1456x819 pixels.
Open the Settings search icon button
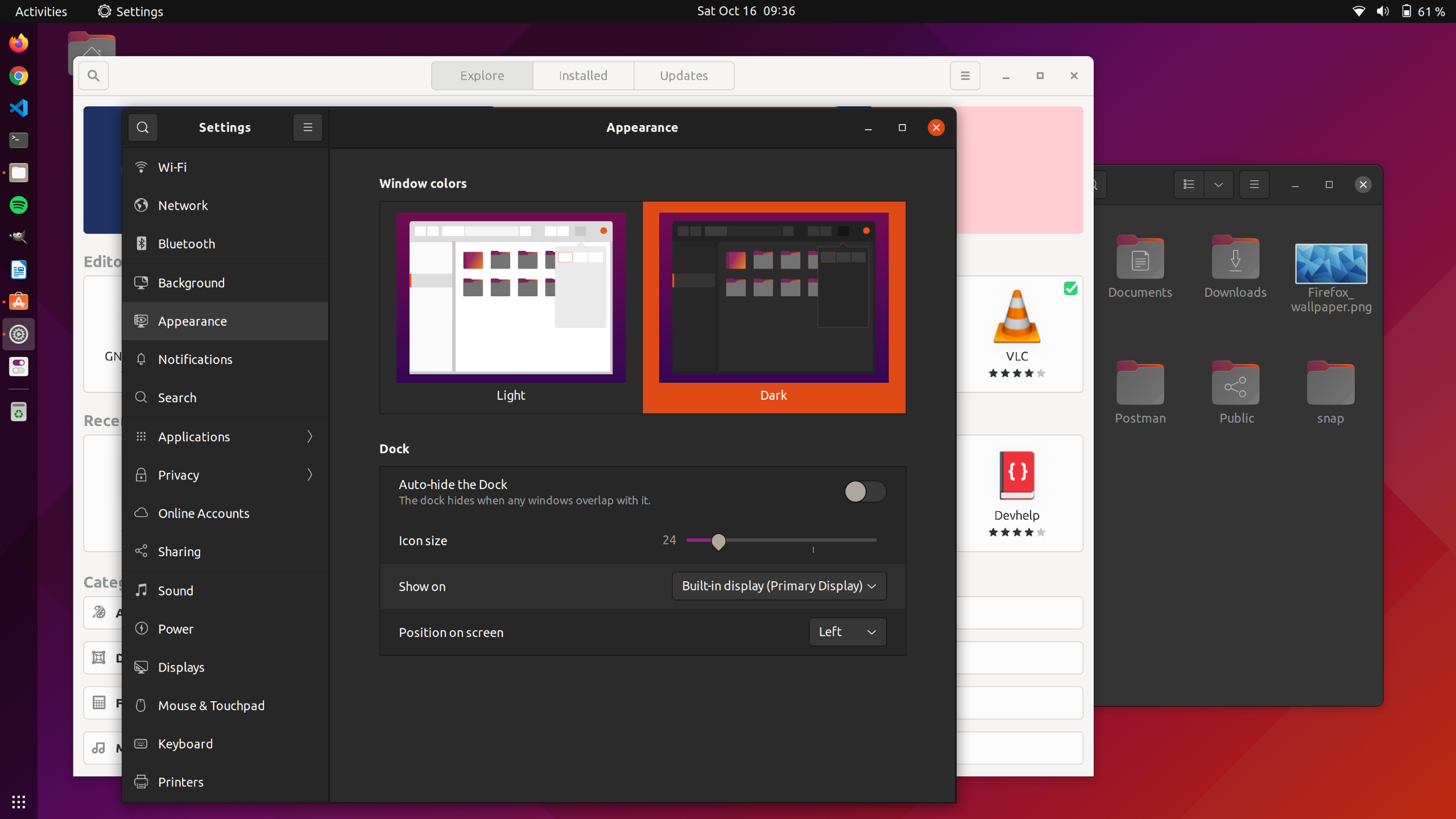point(142,127)
